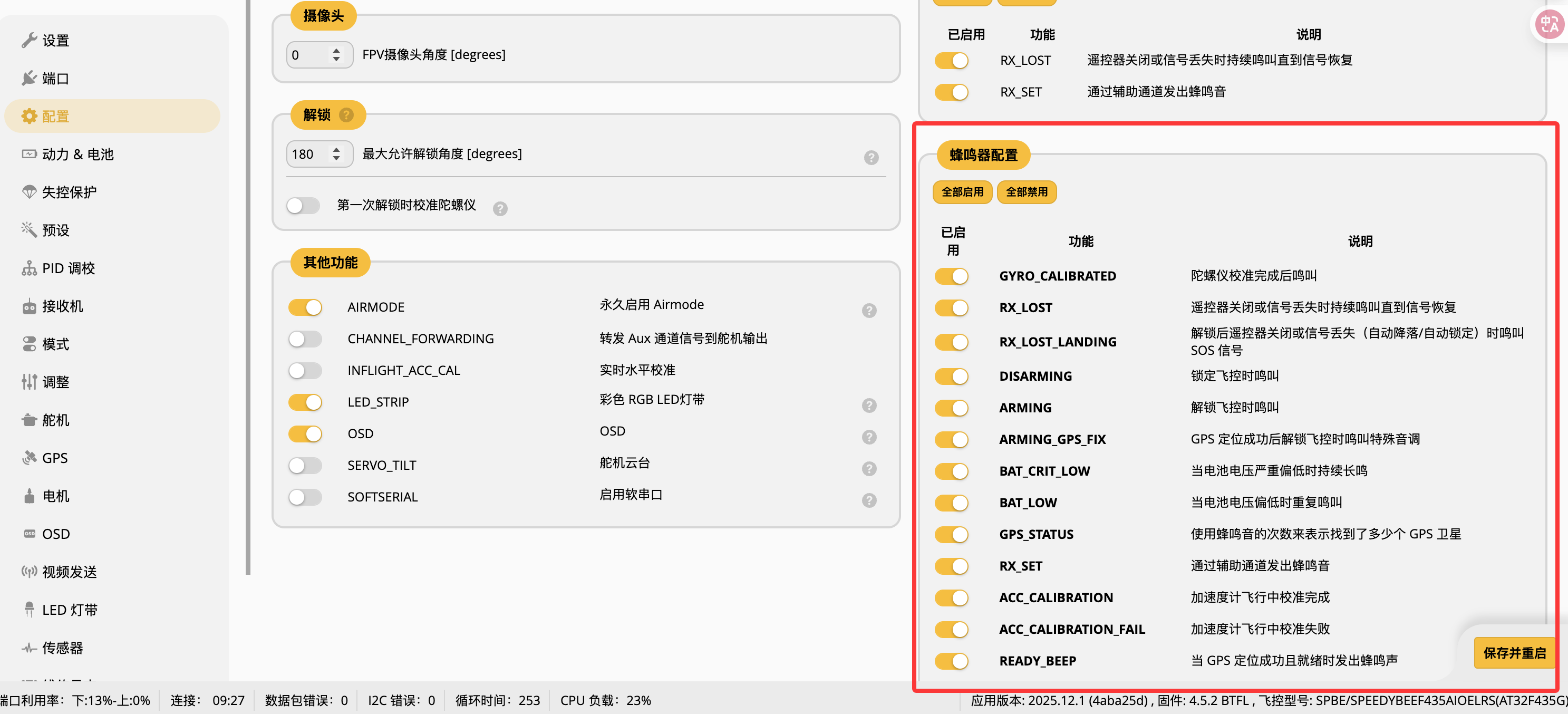Switch to 配置 text in sidebar

click(x=55, y=116)
